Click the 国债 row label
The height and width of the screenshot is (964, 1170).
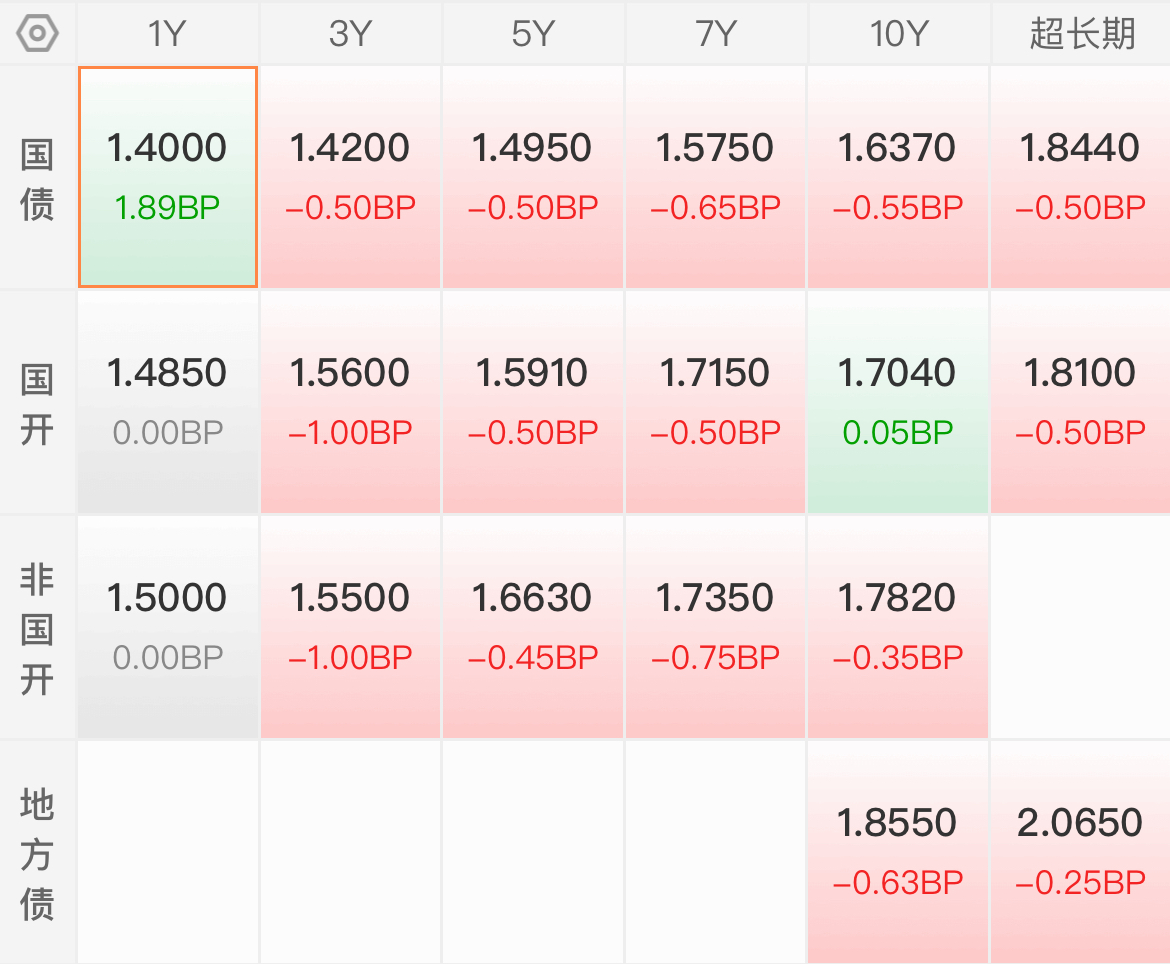37,179
